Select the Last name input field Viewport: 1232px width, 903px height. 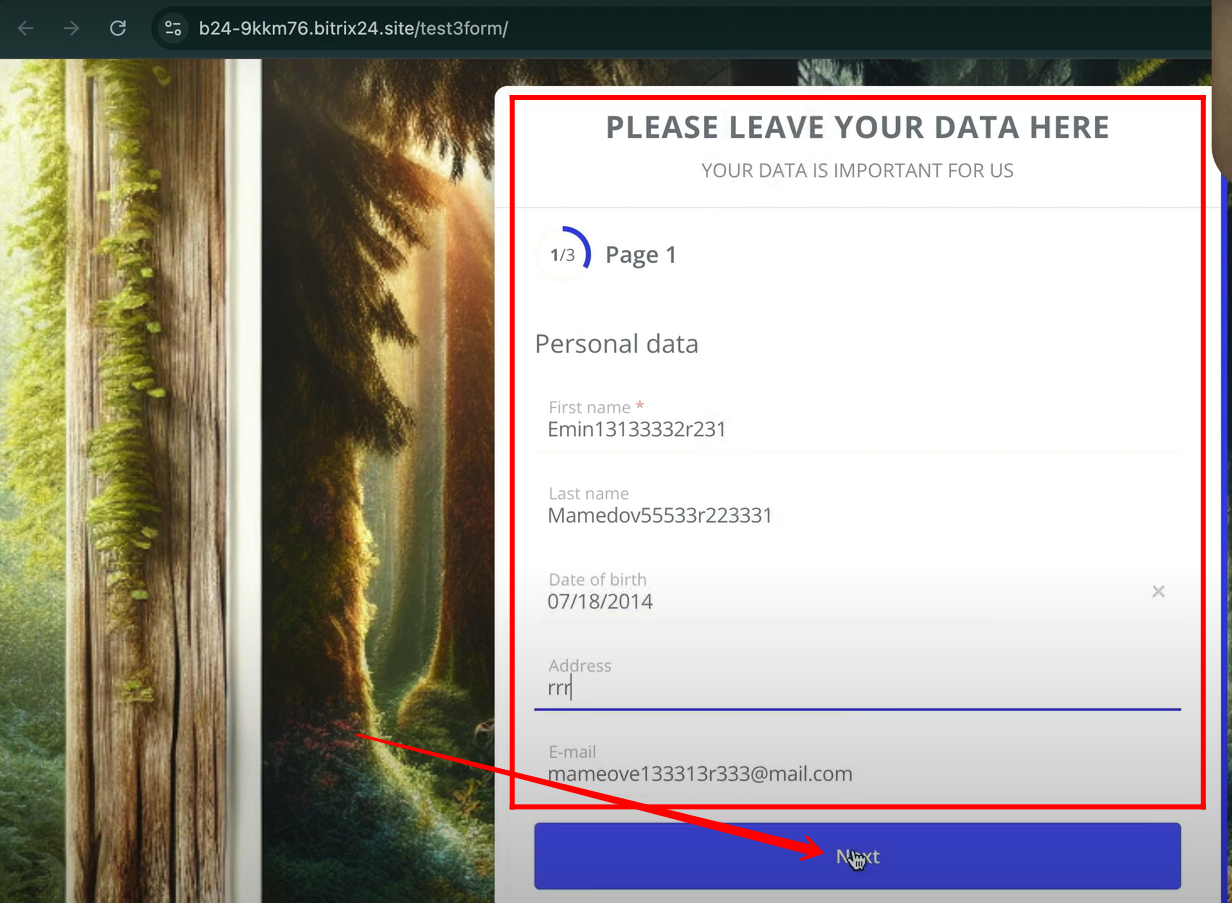pyautogui.click(x=858, y=506)
